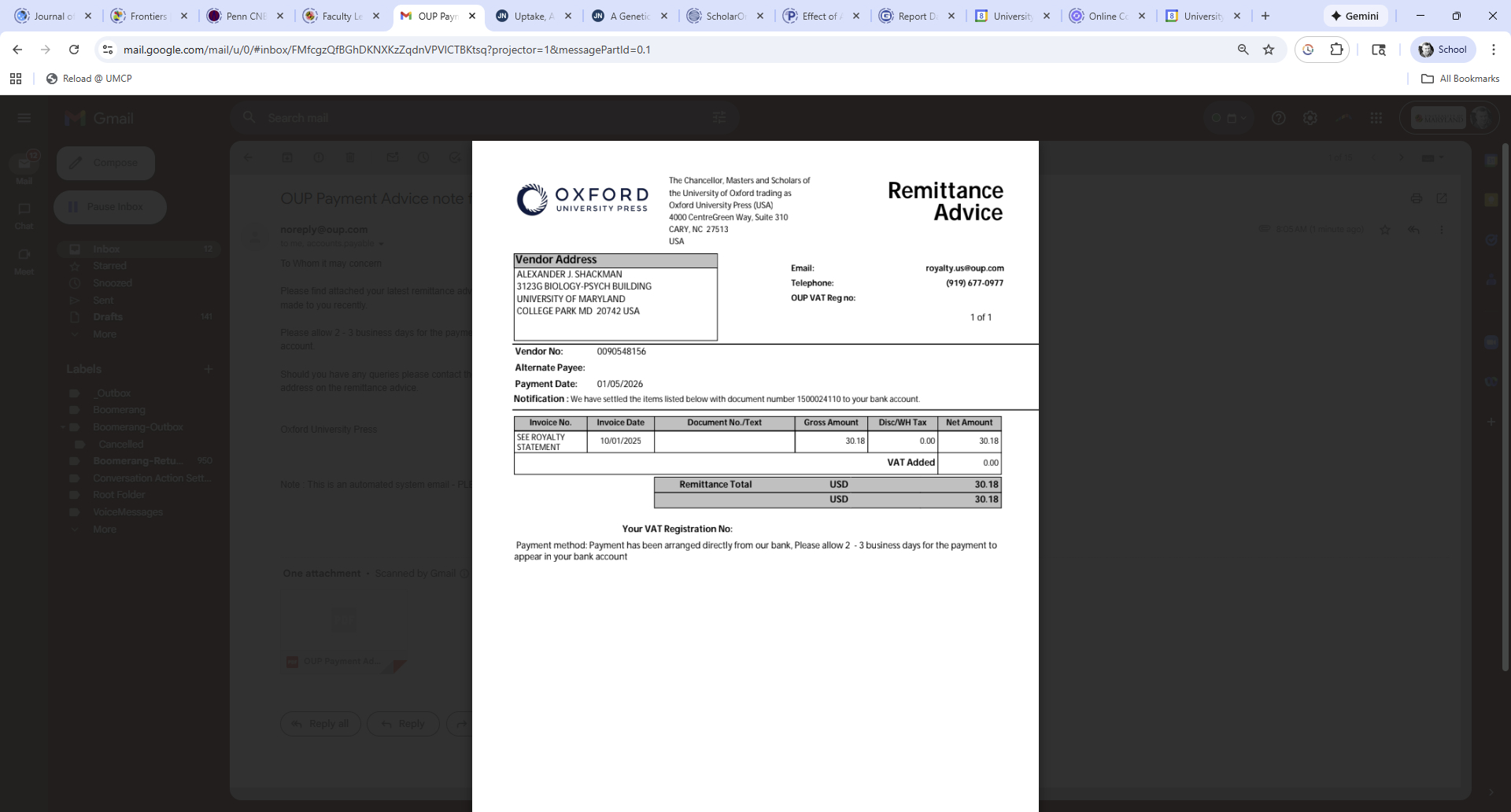1511x812 pixels.
Task: Click the Gmail support question mark icon
Action: (x=1278, y=118)
